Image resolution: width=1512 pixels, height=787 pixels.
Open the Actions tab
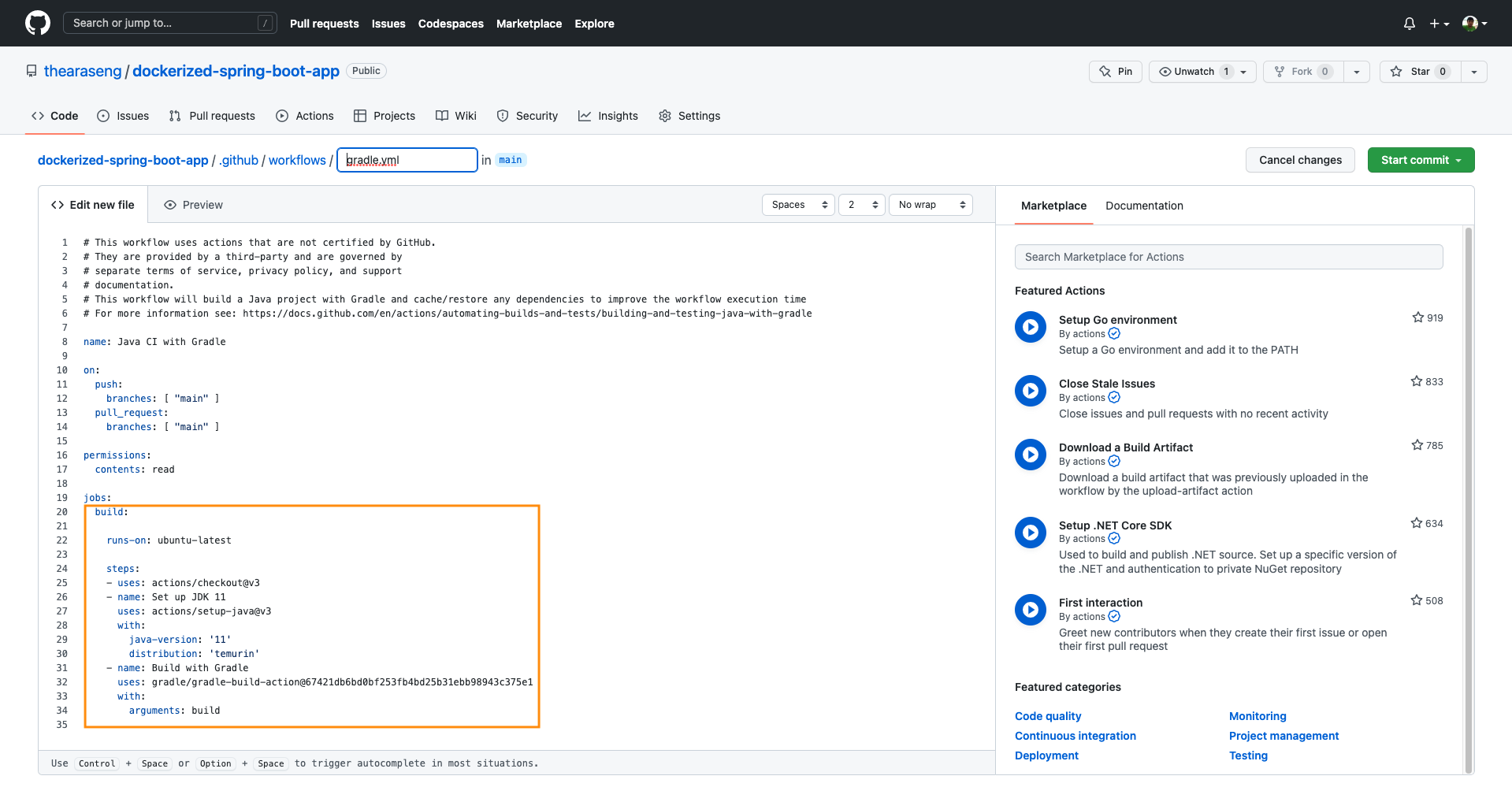305,116
